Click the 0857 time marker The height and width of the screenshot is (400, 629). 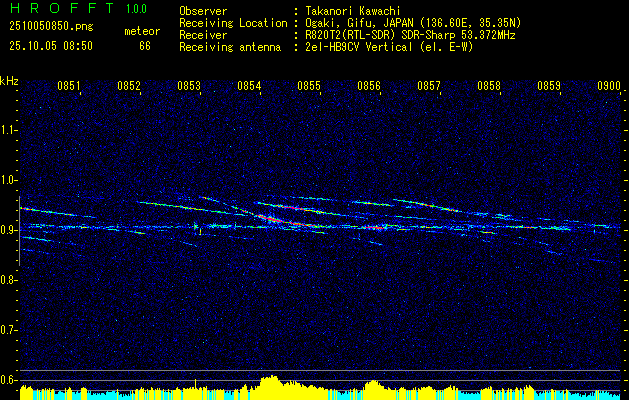pyautogui.click(x=429, y=86)
